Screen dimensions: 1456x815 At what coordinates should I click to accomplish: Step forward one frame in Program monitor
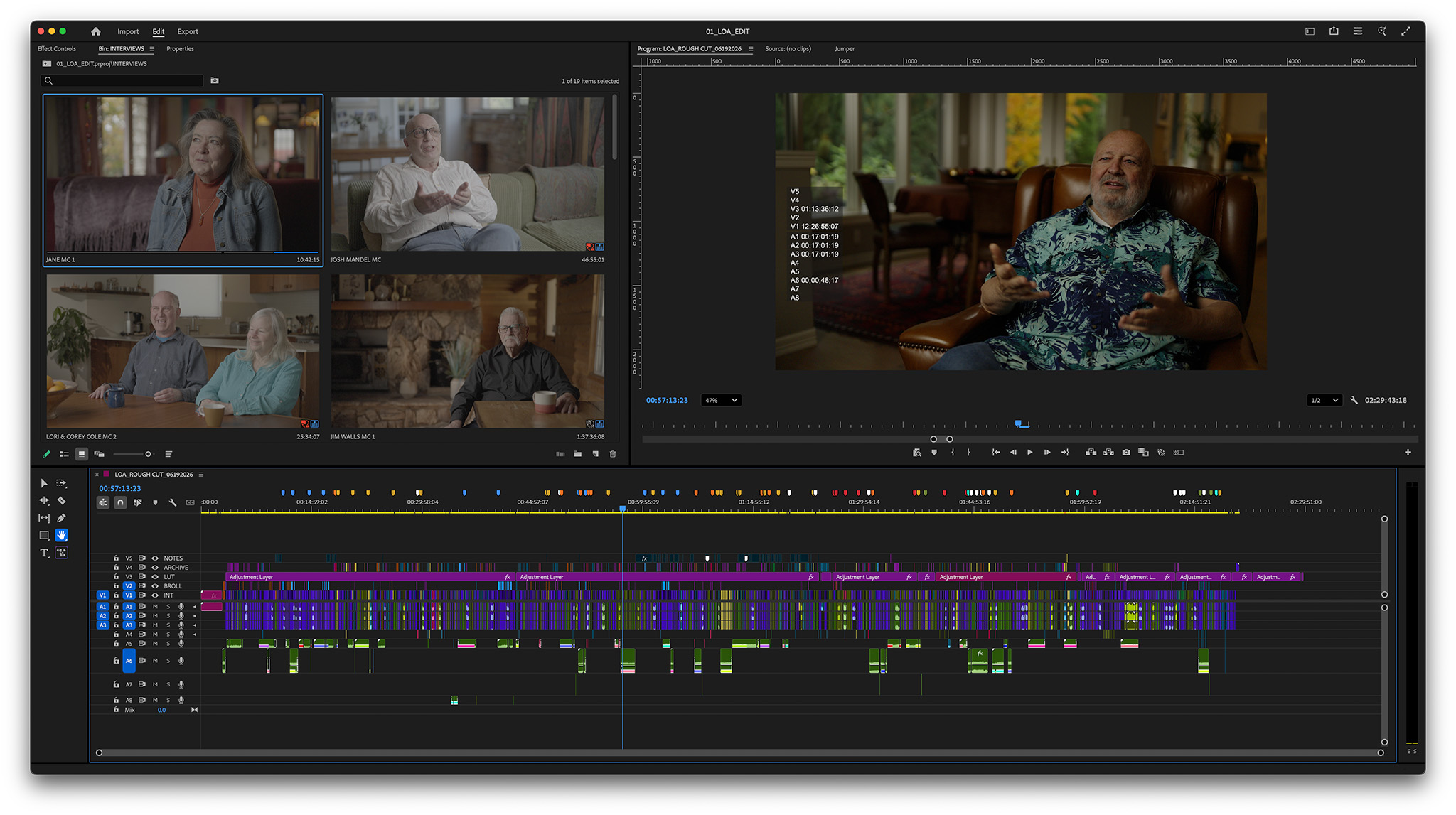[1047, 453]
